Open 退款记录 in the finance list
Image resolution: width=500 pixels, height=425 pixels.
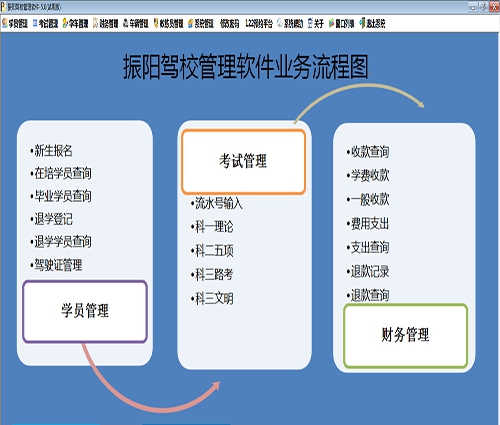click(370, 272)
